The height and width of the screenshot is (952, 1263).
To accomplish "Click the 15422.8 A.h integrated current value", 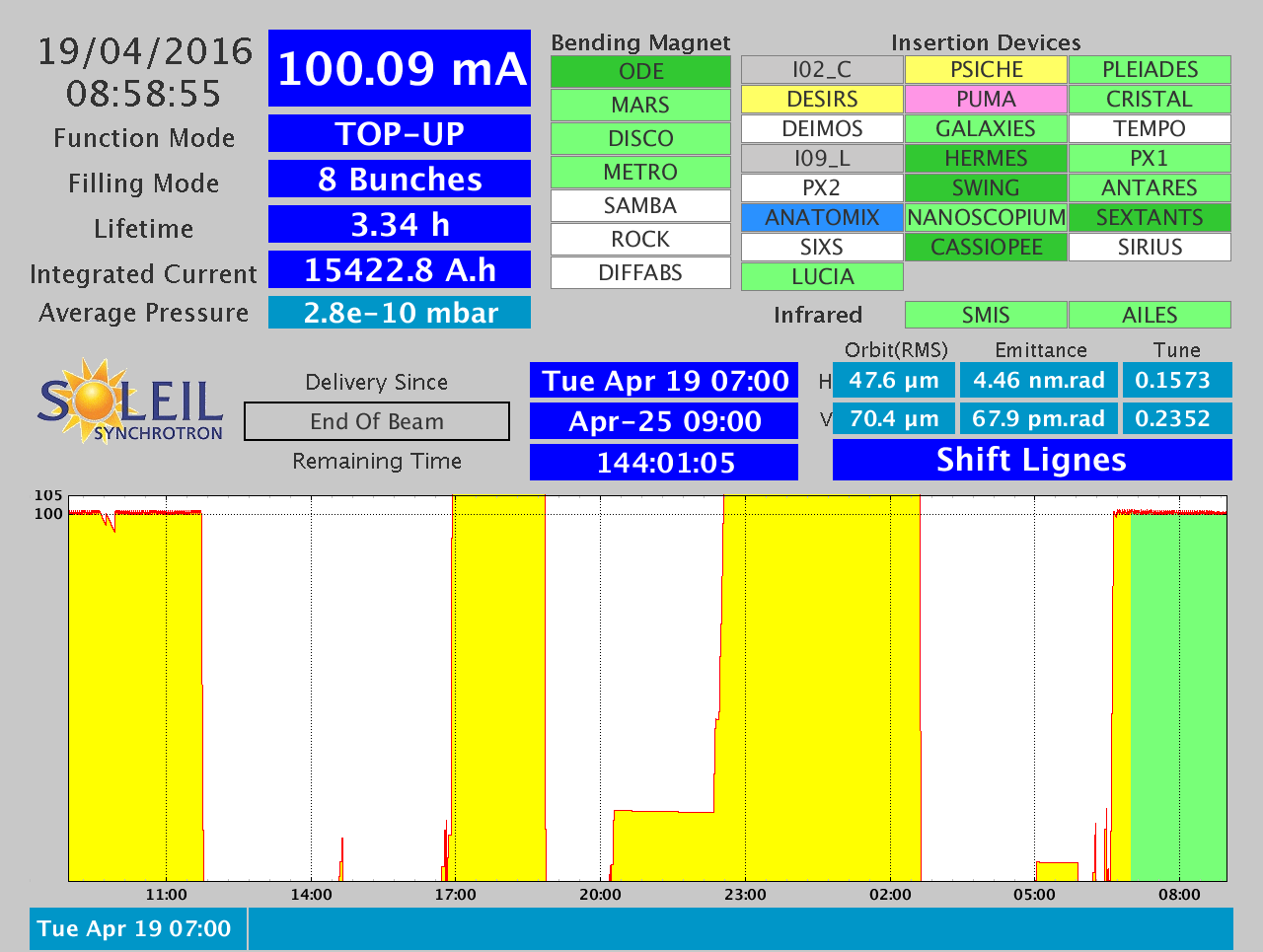I will point(400,269).
